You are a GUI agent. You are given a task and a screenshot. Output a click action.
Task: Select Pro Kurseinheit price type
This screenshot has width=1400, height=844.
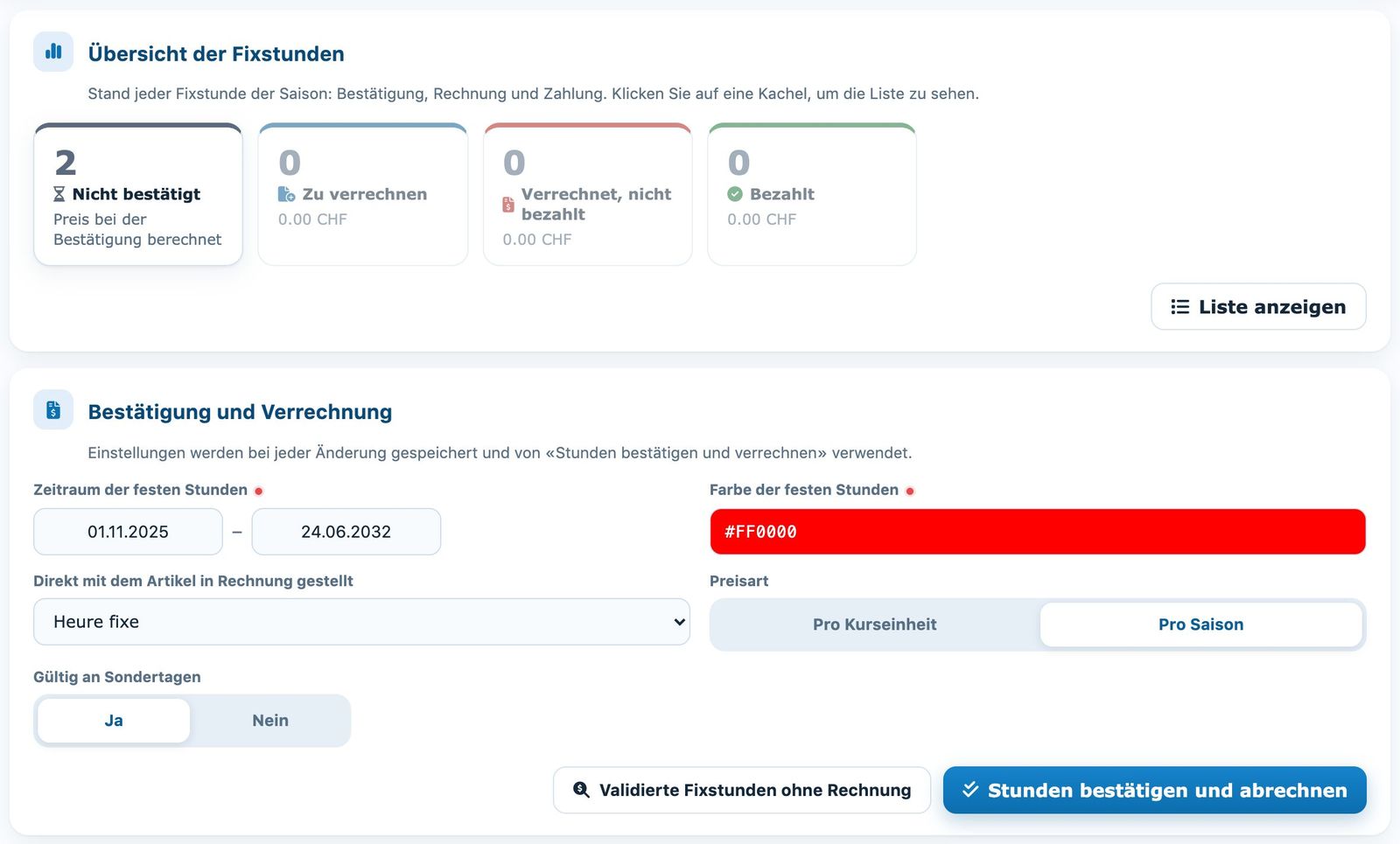click(874, 624)
